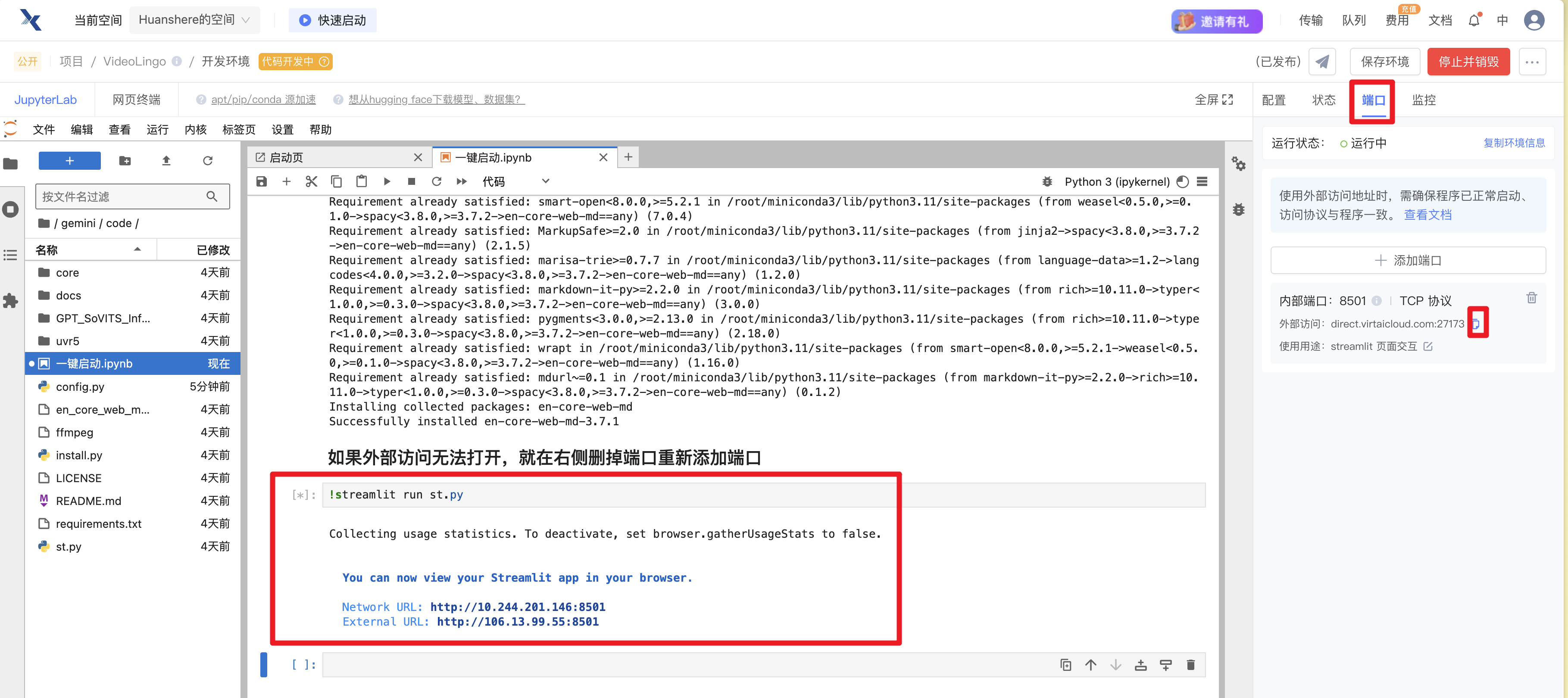Viewport: 1568px width, 698px height.
Task: Open the Kernel menu
Action: (x=195, y=129)
